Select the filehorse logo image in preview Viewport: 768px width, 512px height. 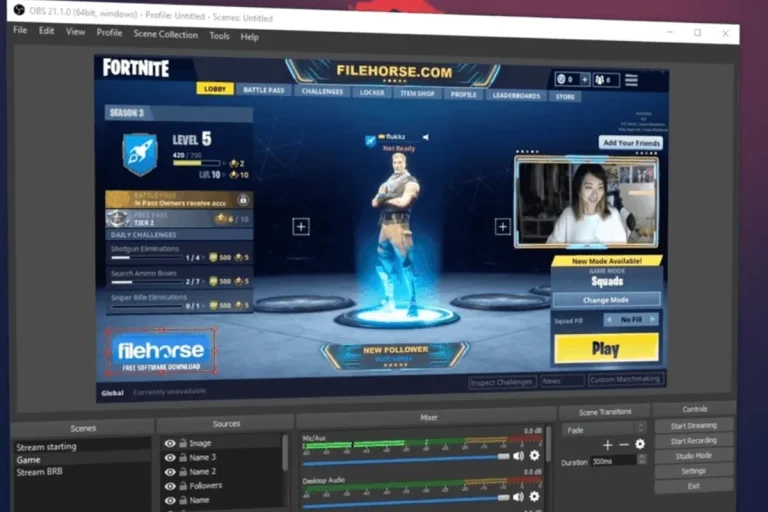click(161, 351)
